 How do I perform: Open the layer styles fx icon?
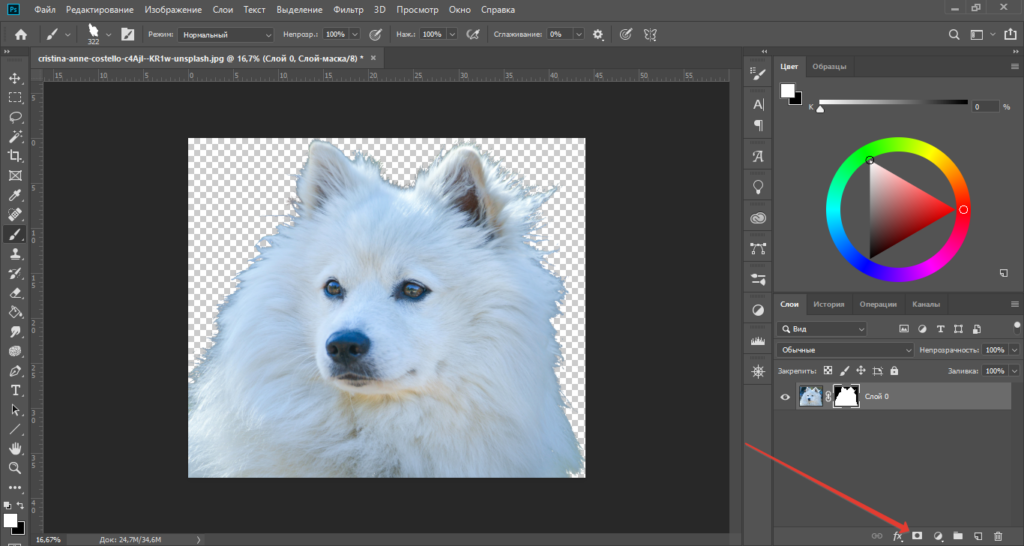pos(897,536)
